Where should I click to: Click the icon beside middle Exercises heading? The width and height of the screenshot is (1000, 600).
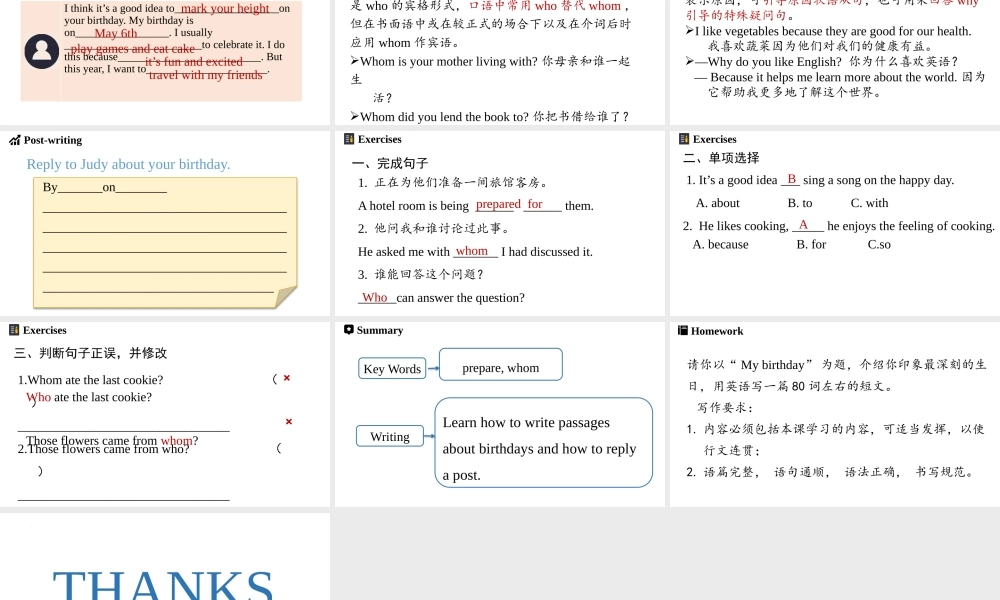(x=349, y=139)
